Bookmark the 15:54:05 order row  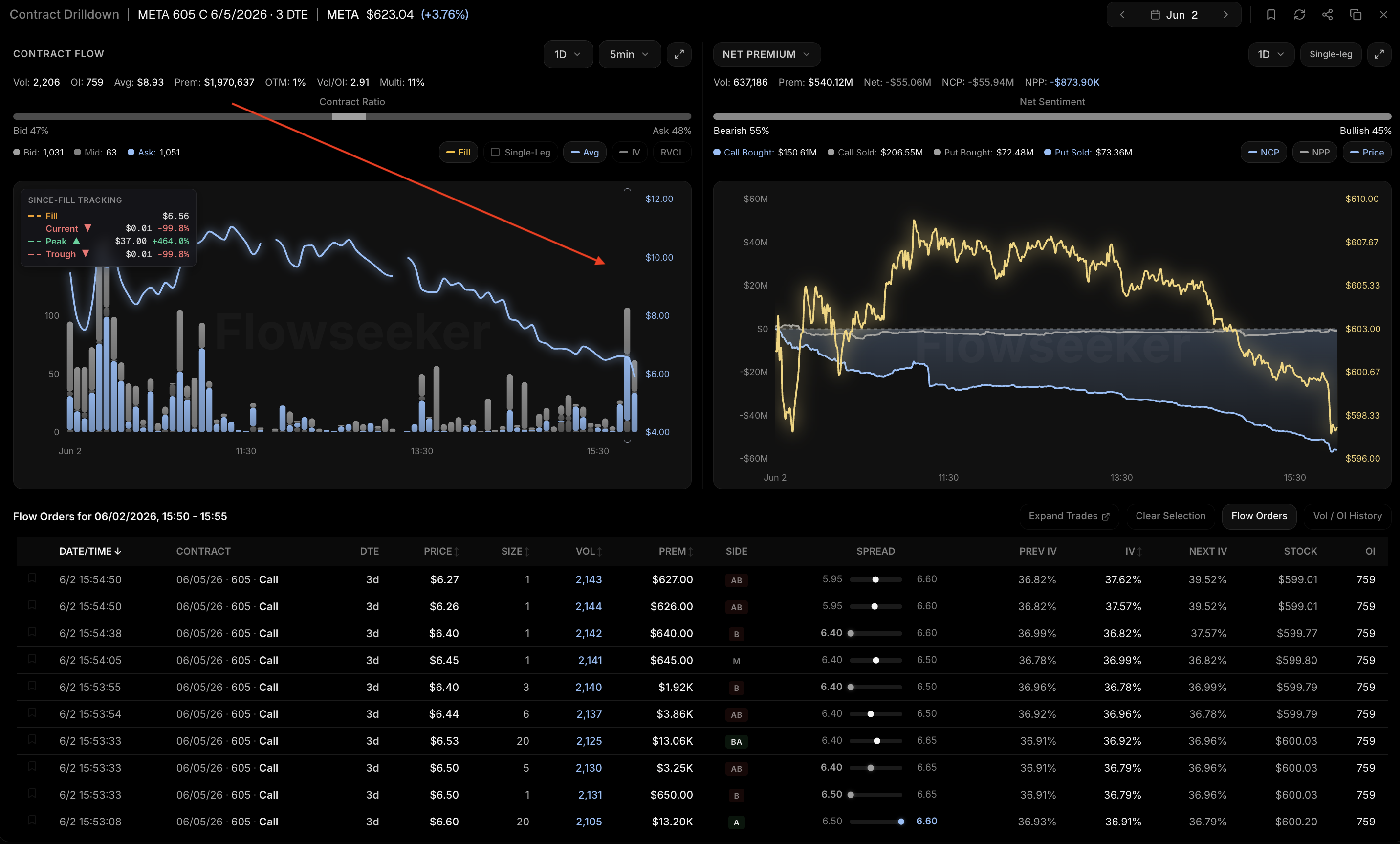[32, 659]
